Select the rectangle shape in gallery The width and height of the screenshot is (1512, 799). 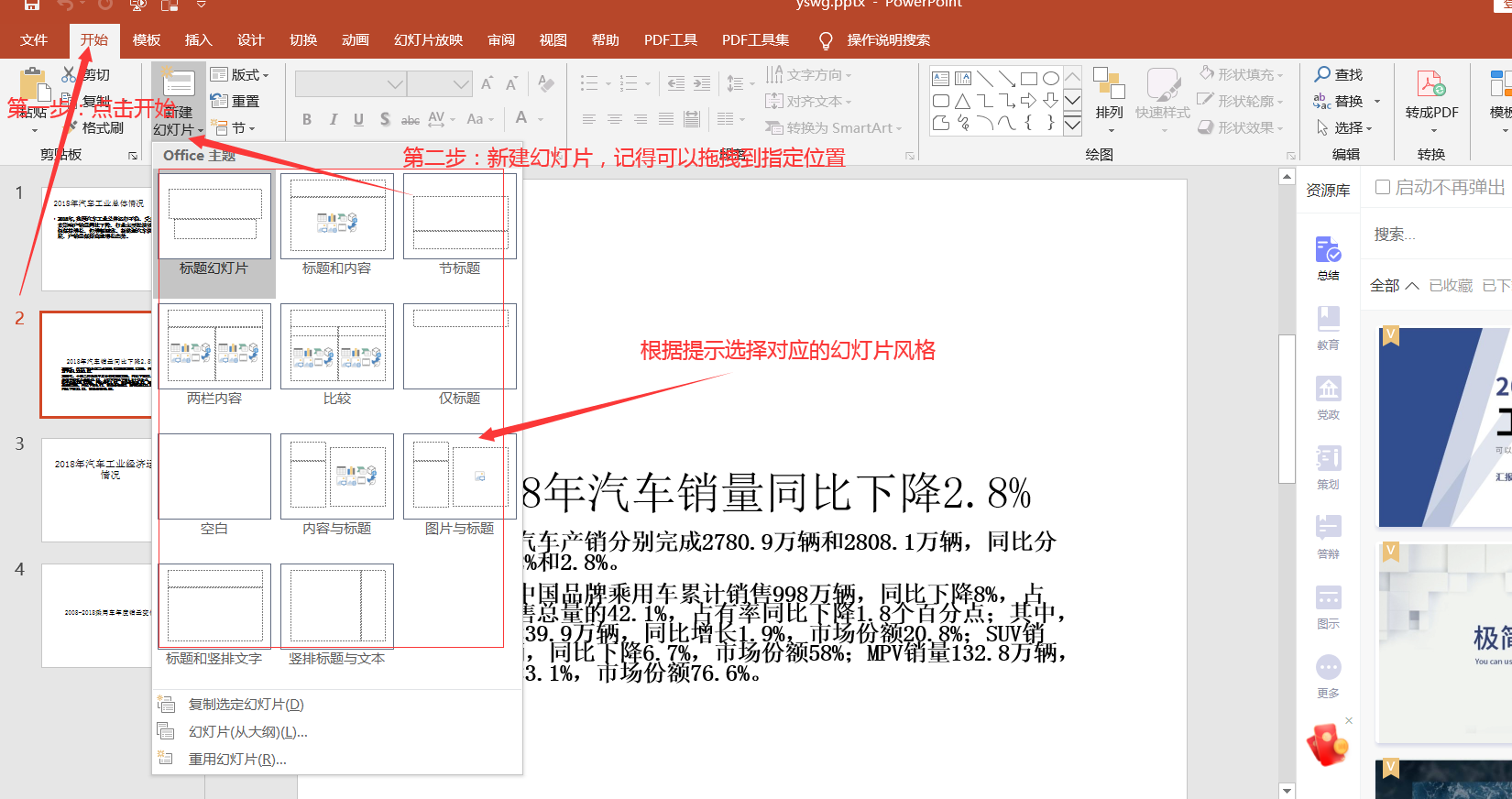1029,79
